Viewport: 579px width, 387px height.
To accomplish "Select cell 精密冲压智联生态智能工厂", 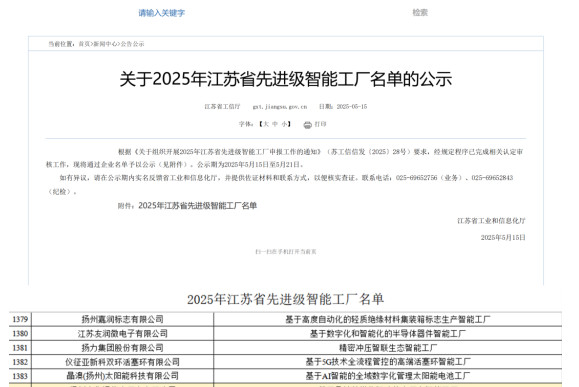I will pos(388,347).
